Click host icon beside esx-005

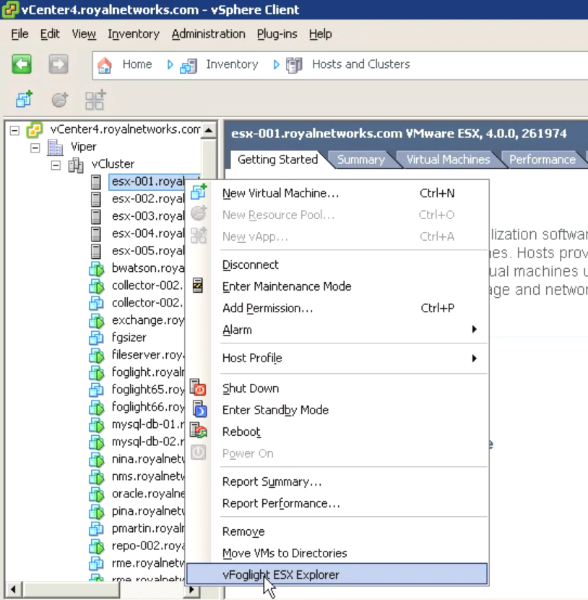(x=96, y=251)
